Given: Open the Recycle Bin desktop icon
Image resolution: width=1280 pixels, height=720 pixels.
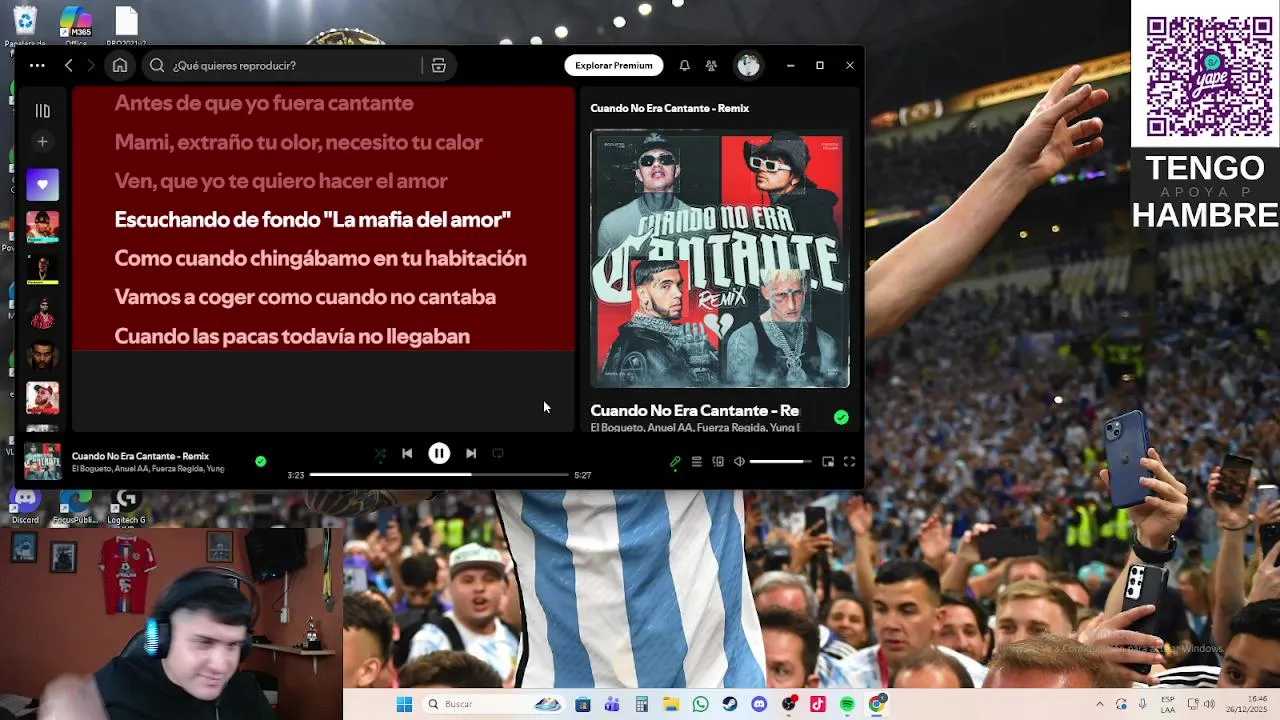Looking at the screenshot, I should pyautogui.click(x=25, y=25).
